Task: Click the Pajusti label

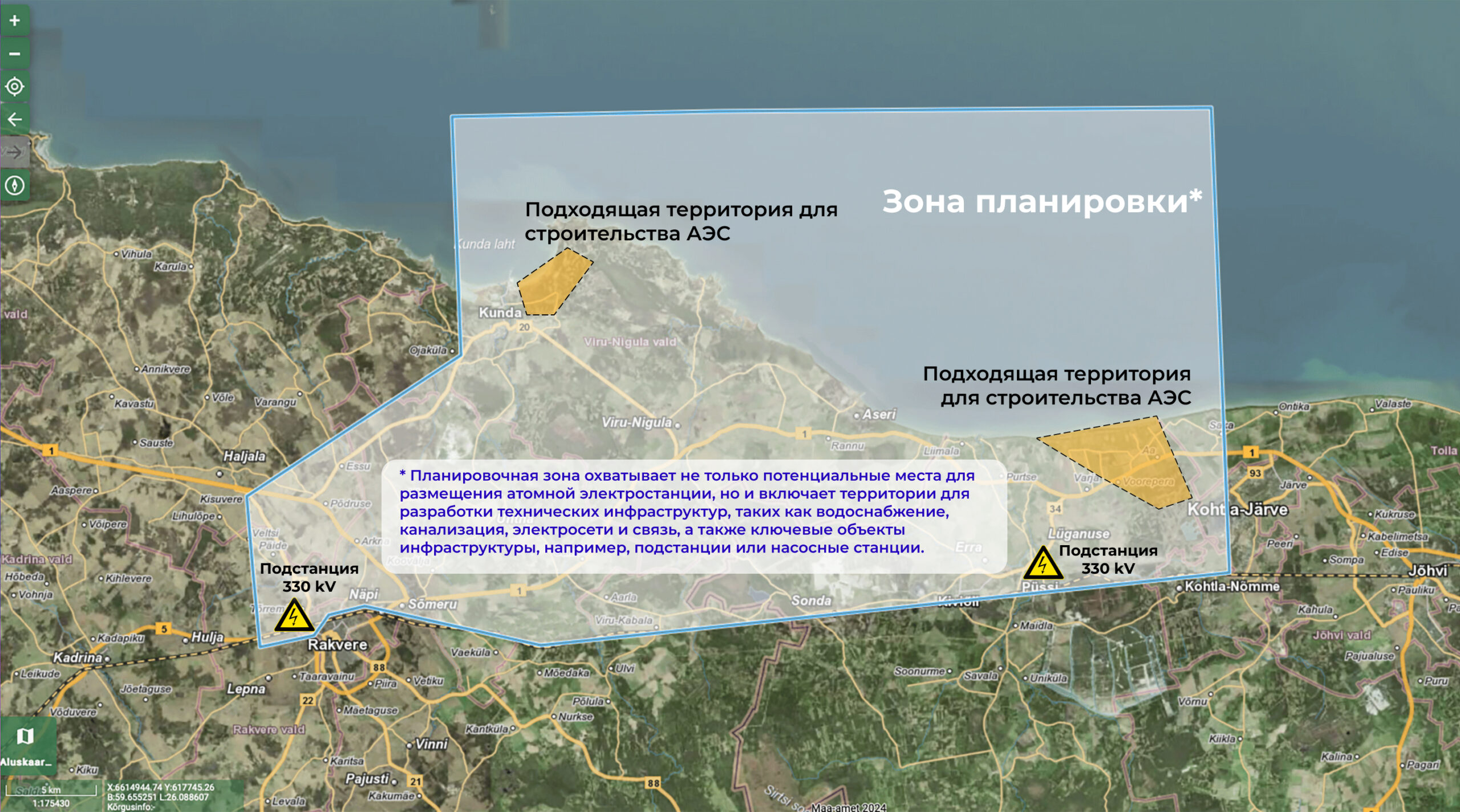Action: click(367, 779)
